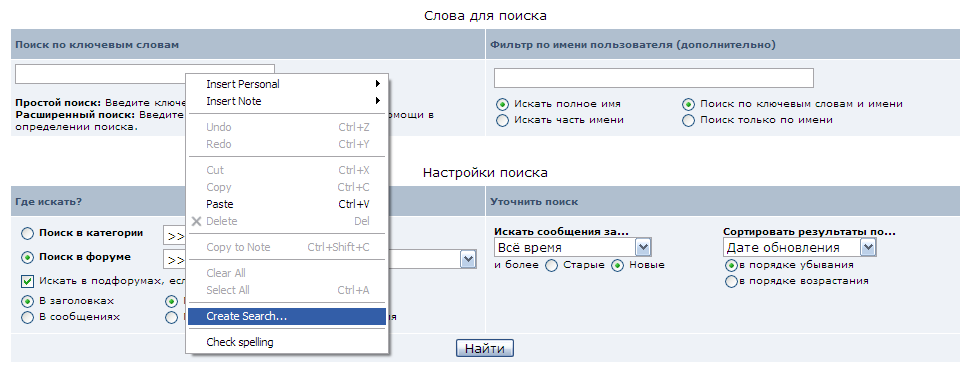Expand the forum selection dropdown arrow
Screen dimensions: 971x373
(x=468, y=260)
